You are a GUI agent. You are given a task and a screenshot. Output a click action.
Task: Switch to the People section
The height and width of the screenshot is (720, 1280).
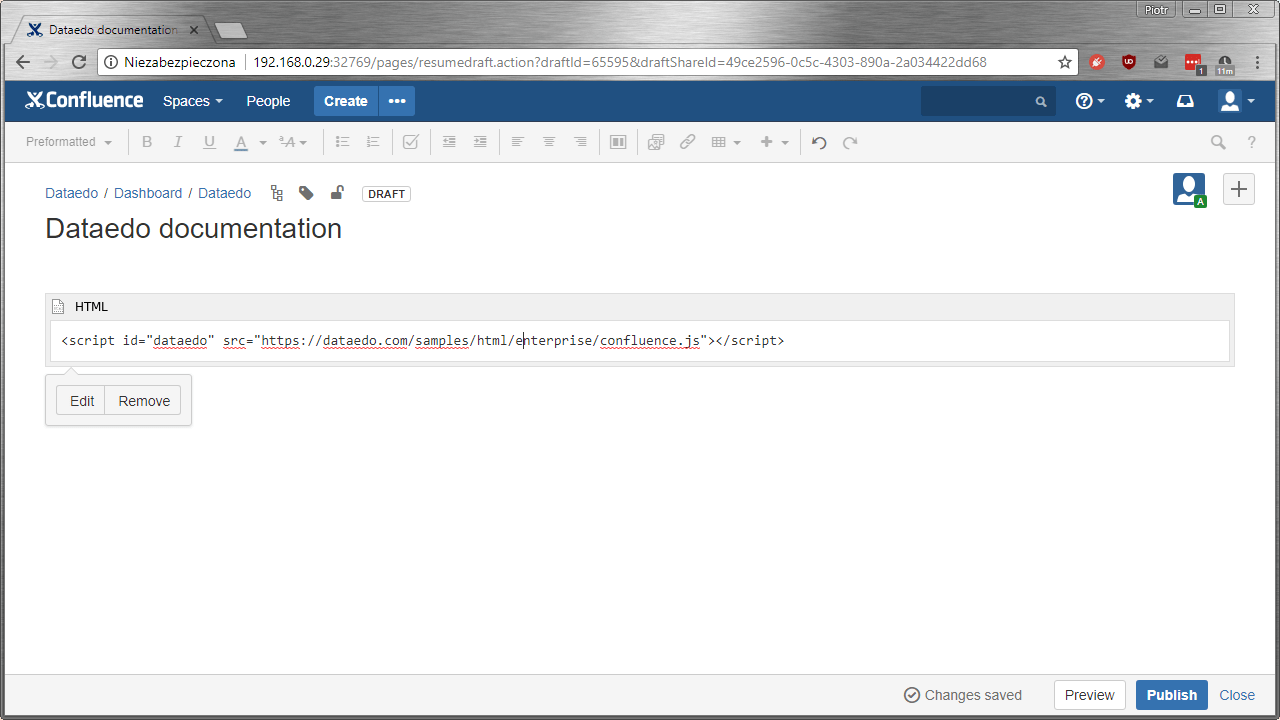267,101
